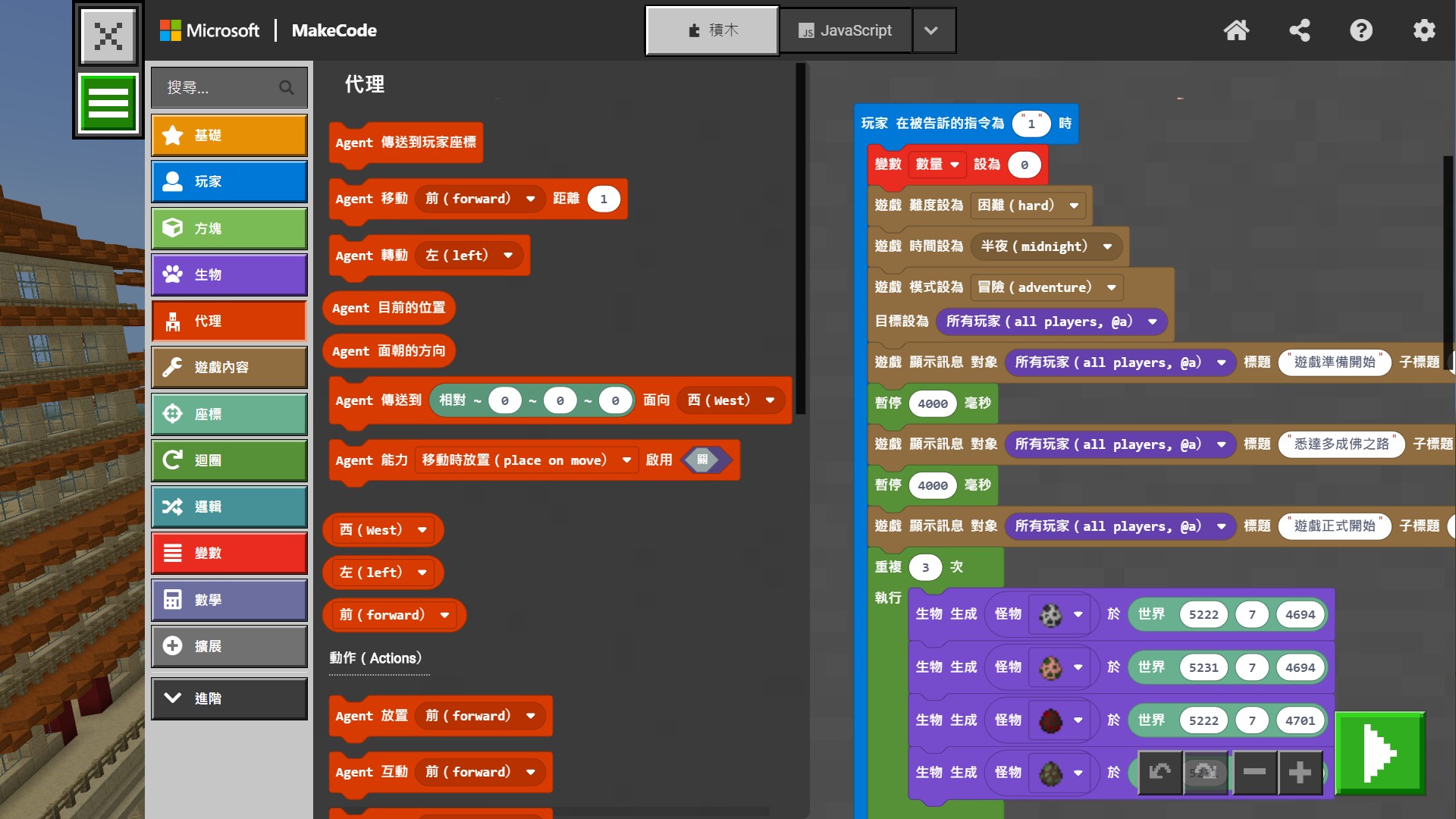Toggle the green hamburger menu button
Image resolution: width=1456 pixels, height=819 pixels.
pos(108,103)
